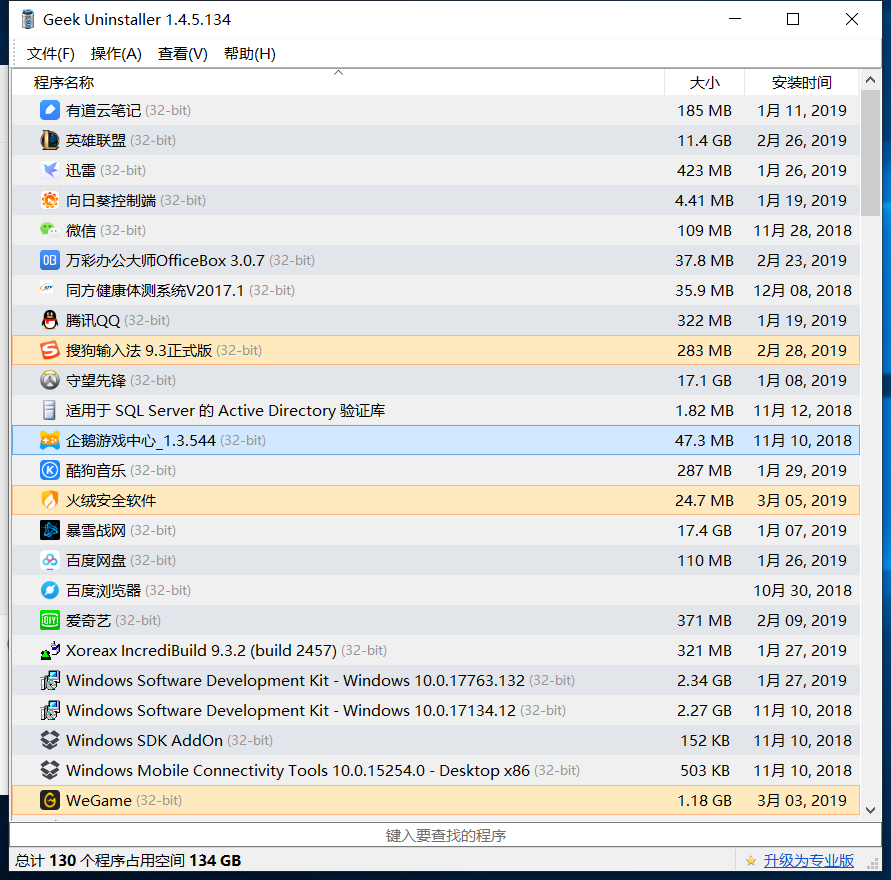Click the 百度浏览器 icon
The image size is (891, 880).
coord(49,590)
